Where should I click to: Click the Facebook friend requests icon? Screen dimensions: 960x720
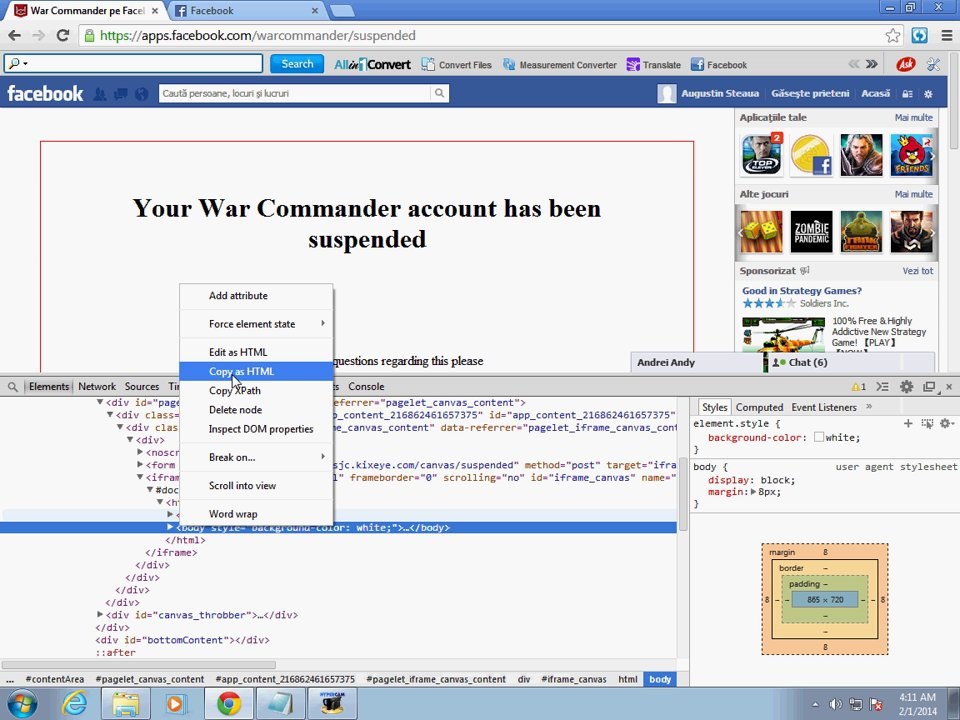[100, 94]
